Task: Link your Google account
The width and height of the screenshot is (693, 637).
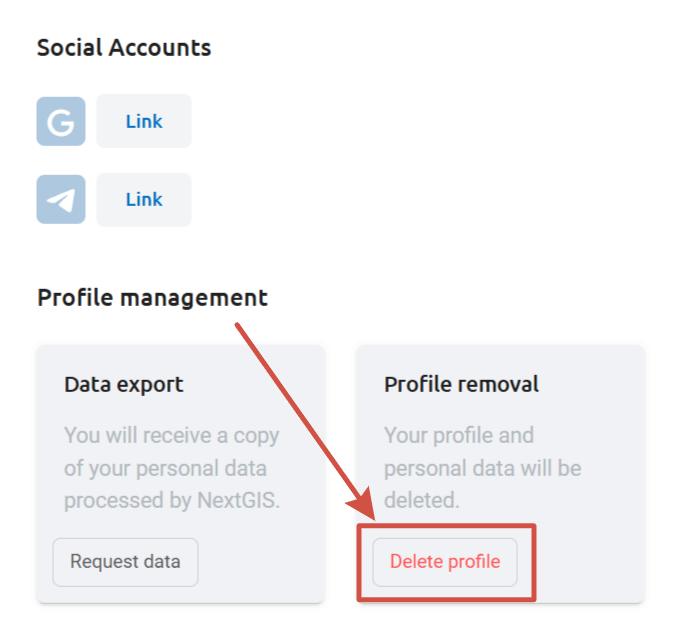Action: tap(144, 122)
